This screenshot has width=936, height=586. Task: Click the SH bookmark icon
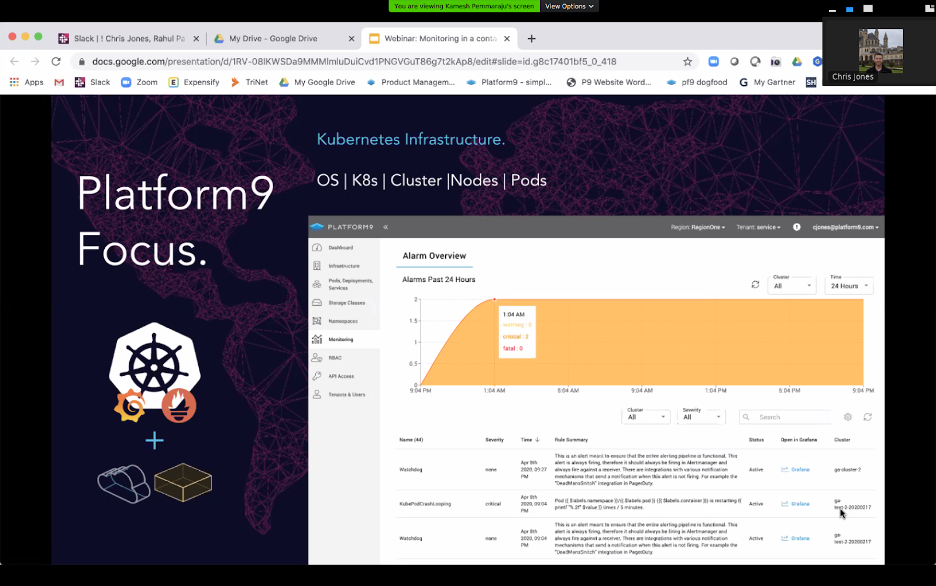(x=811, y=82)
